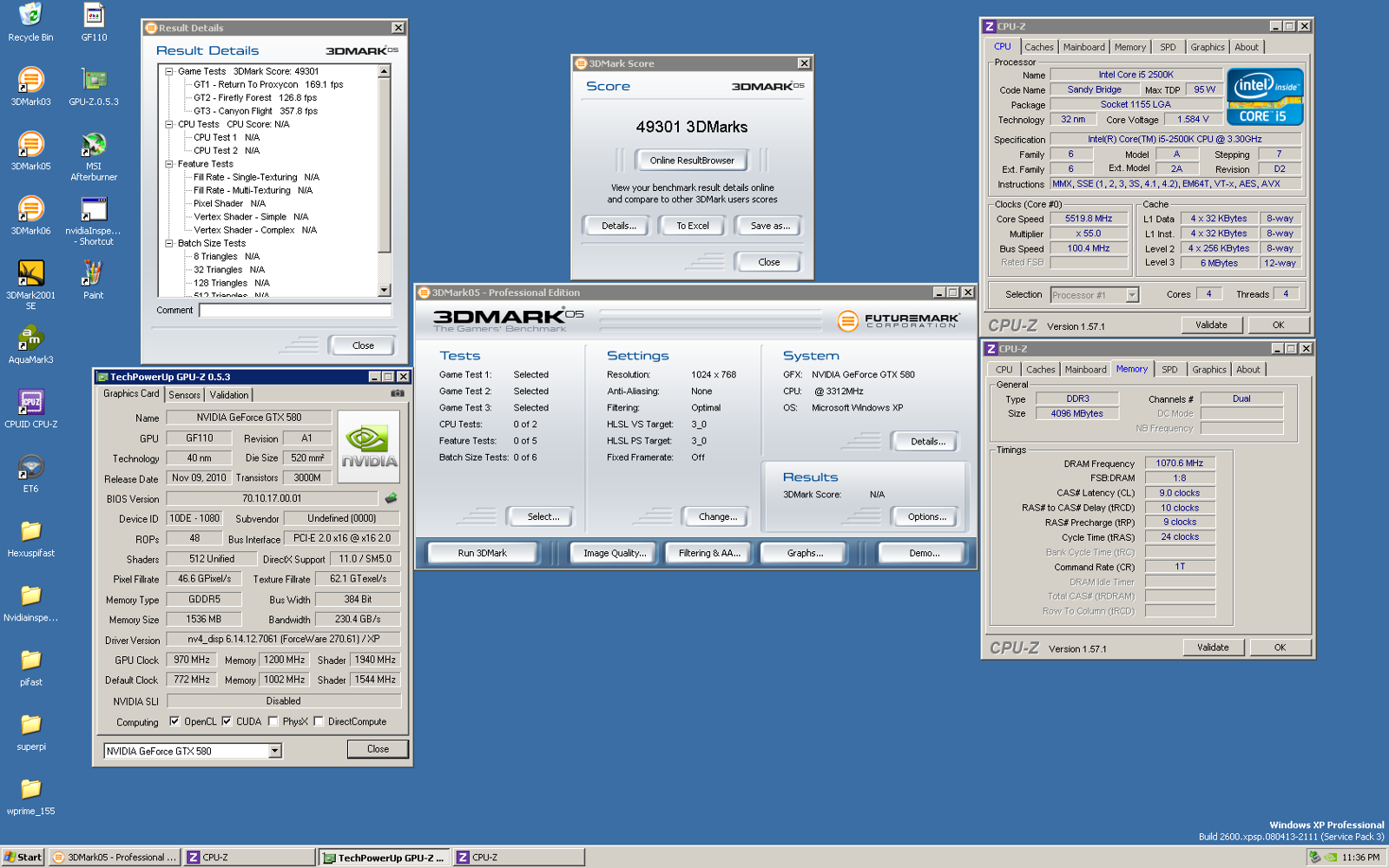Open the Nvidiainspector folder on desktop
The width and height of the screenshot is (1389, 868).
30,602
